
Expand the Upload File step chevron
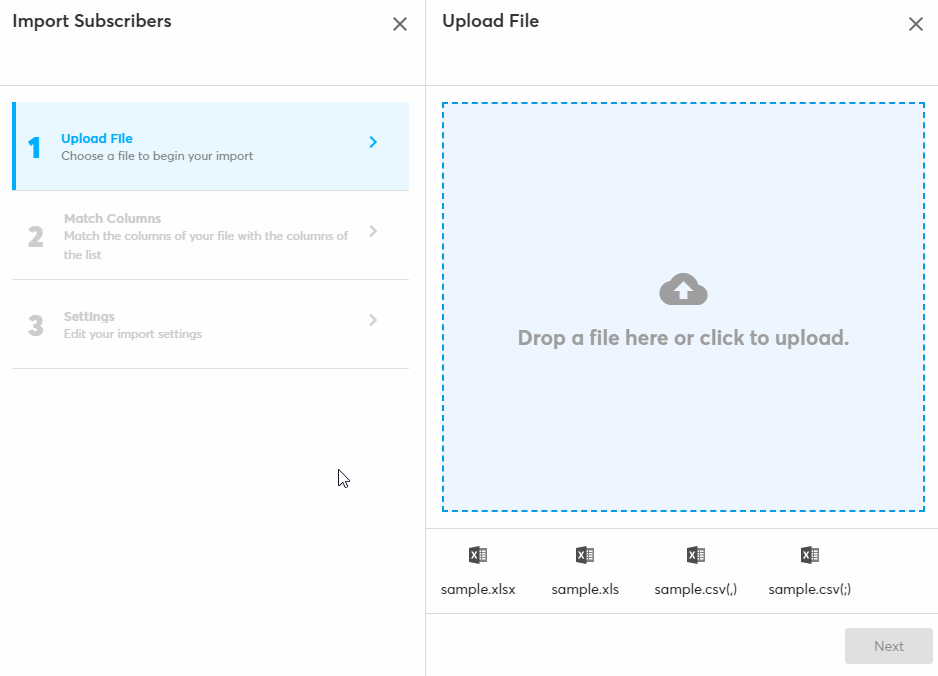[x=373, y=142]
